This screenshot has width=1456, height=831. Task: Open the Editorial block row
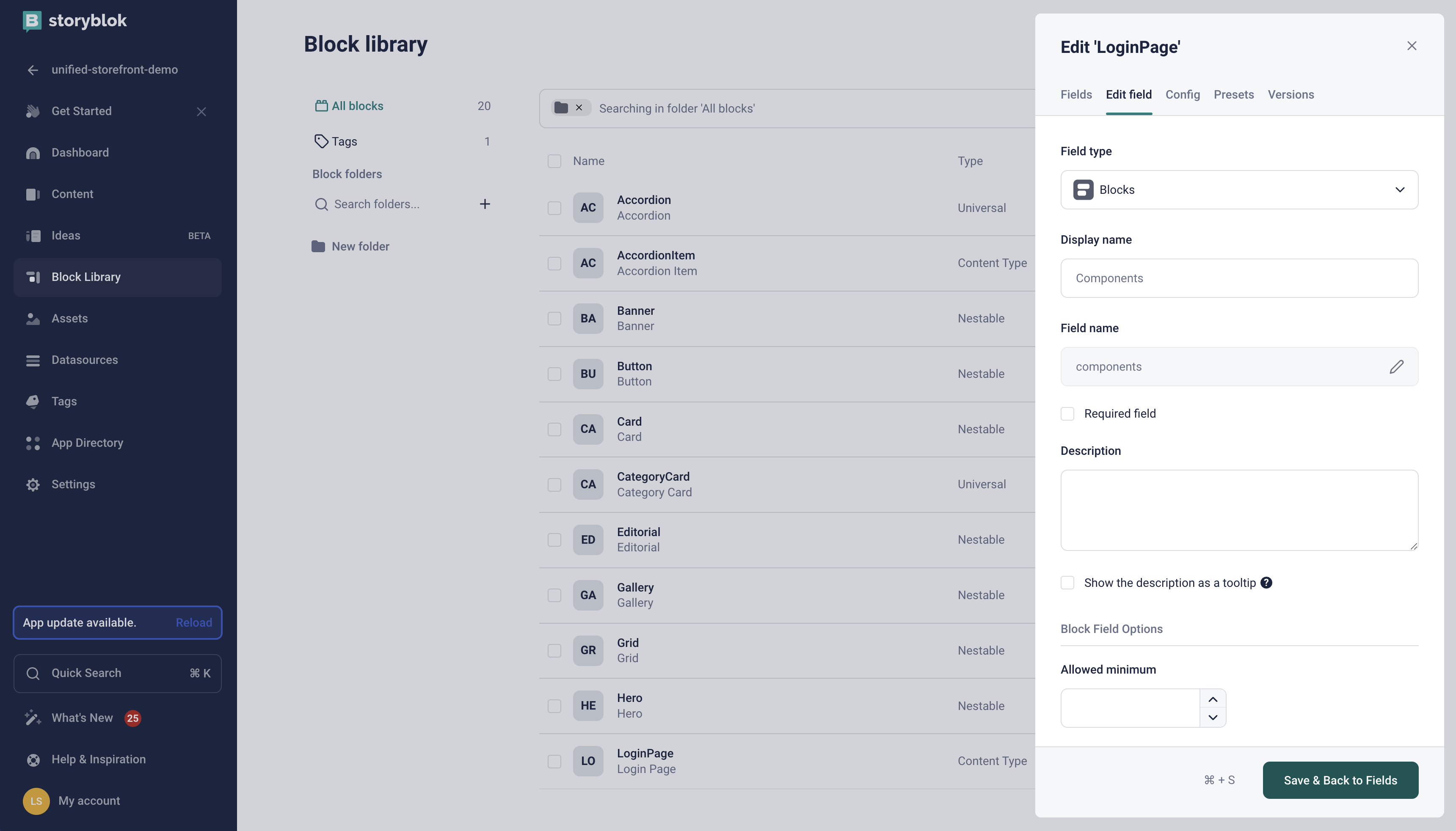pos(786,540)
